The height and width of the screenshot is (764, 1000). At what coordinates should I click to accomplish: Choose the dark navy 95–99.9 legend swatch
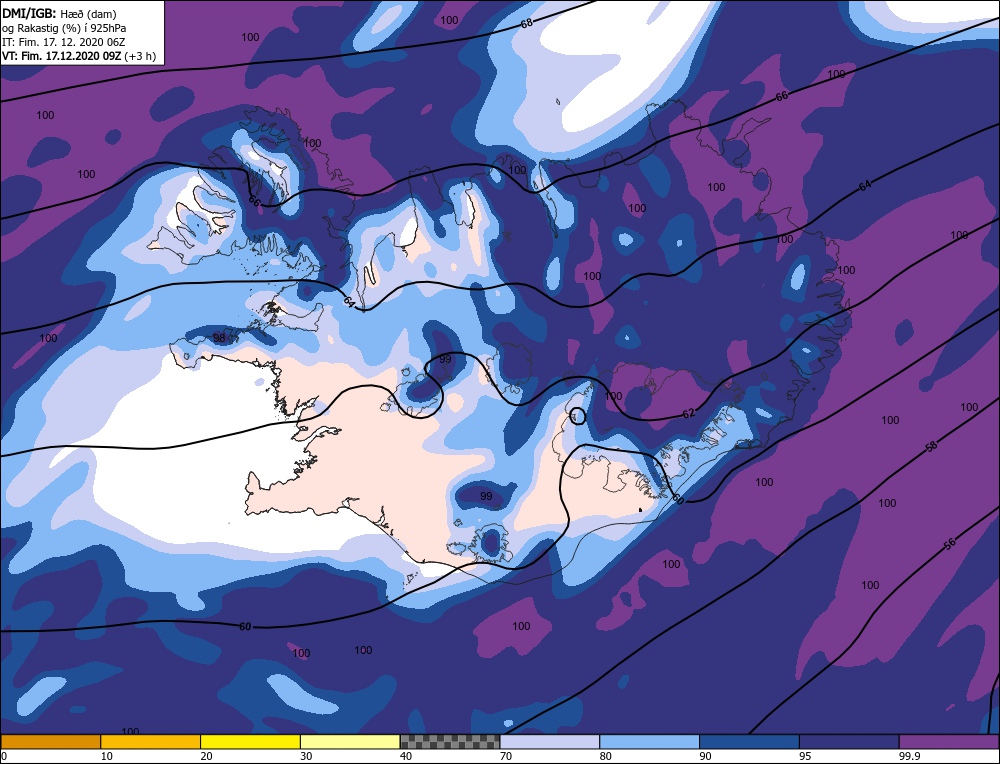coord(849,742)
